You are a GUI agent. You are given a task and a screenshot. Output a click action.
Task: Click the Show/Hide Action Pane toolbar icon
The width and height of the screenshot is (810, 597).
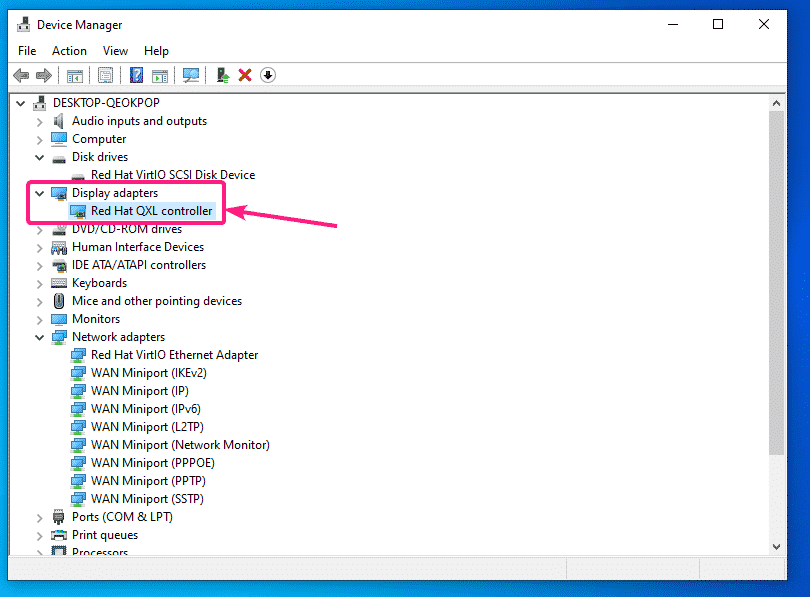point(160,76)
